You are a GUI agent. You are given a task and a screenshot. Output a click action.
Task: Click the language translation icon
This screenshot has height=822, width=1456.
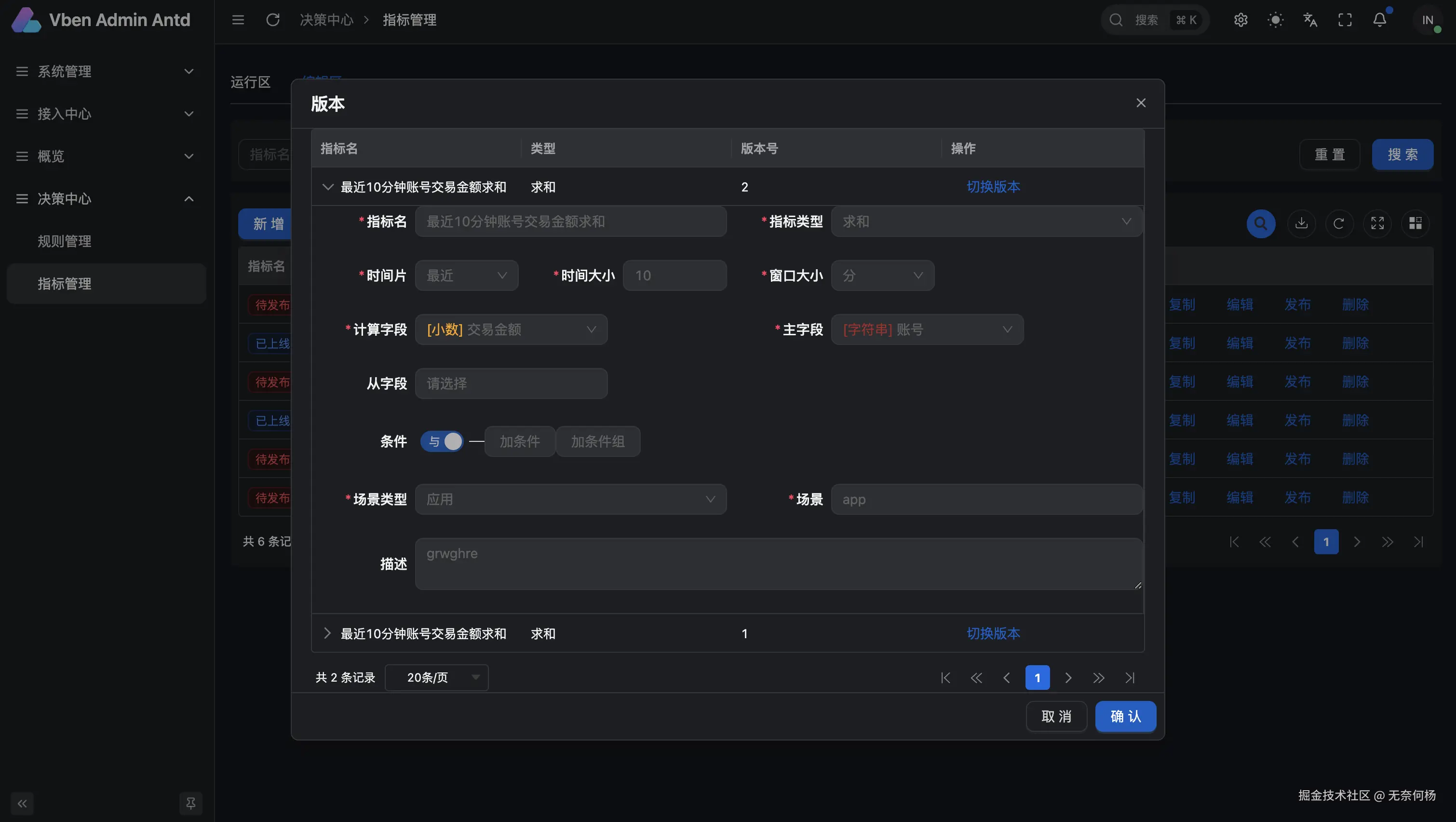[1310, 20]
